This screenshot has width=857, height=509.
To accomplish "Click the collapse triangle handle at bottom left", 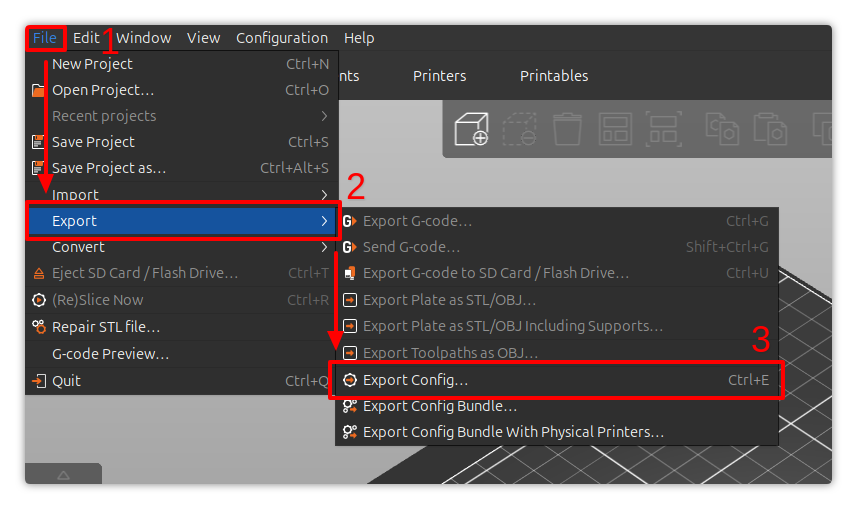I will coord(63,475).
